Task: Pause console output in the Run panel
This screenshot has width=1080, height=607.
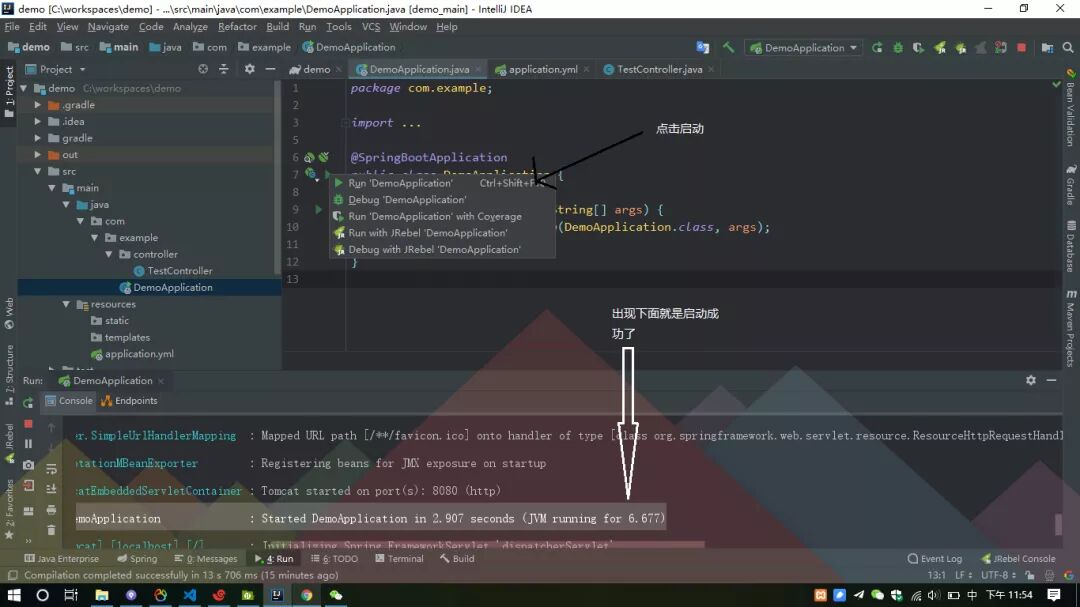Action: (28, 444)
